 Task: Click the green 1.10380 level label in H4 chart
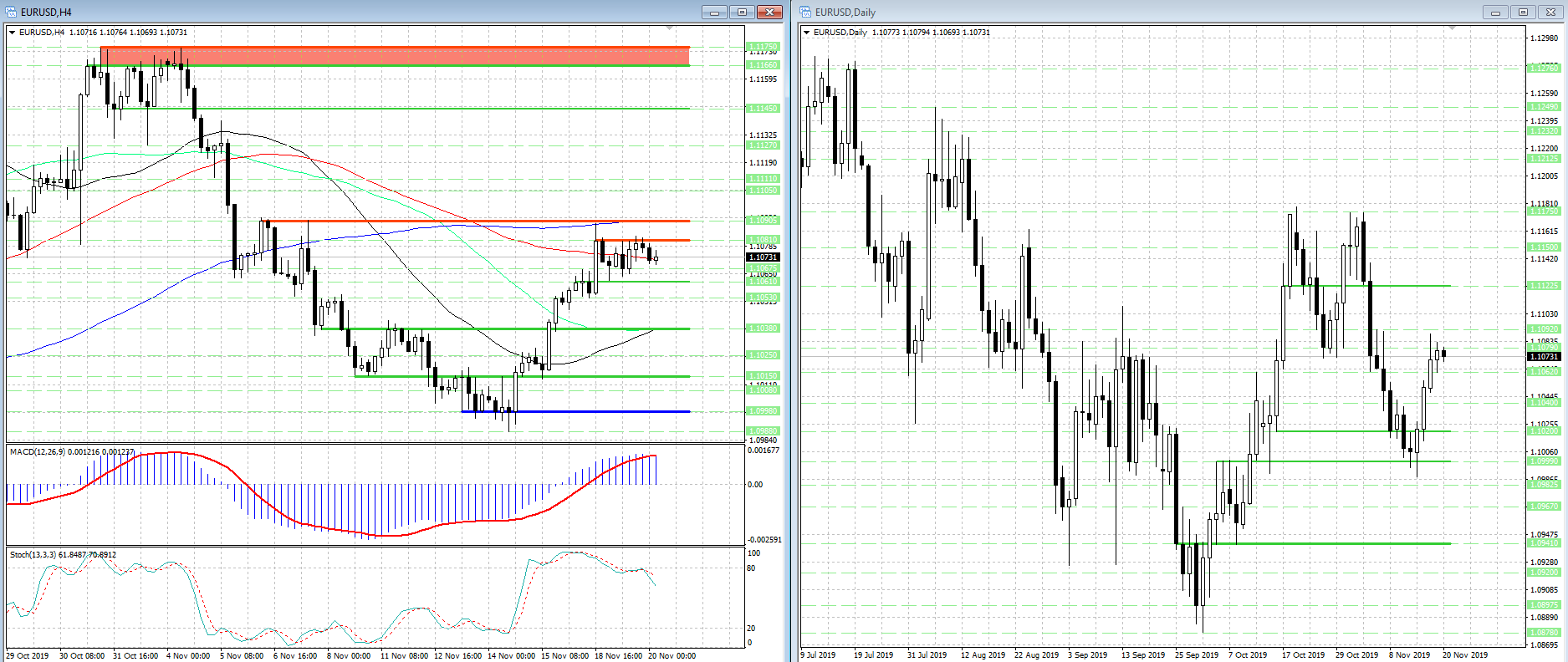763,328
